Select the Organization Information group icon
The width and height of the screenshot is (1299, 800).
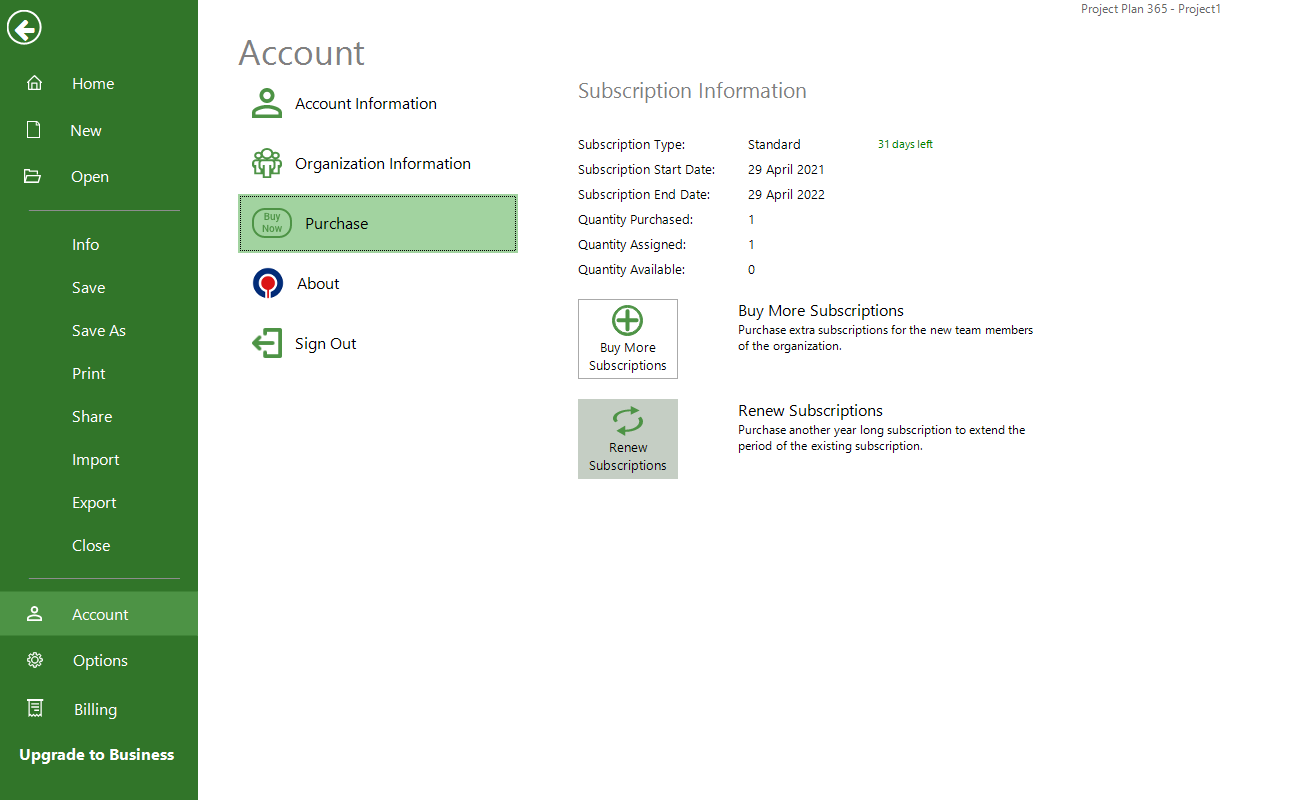pos(266,162)
